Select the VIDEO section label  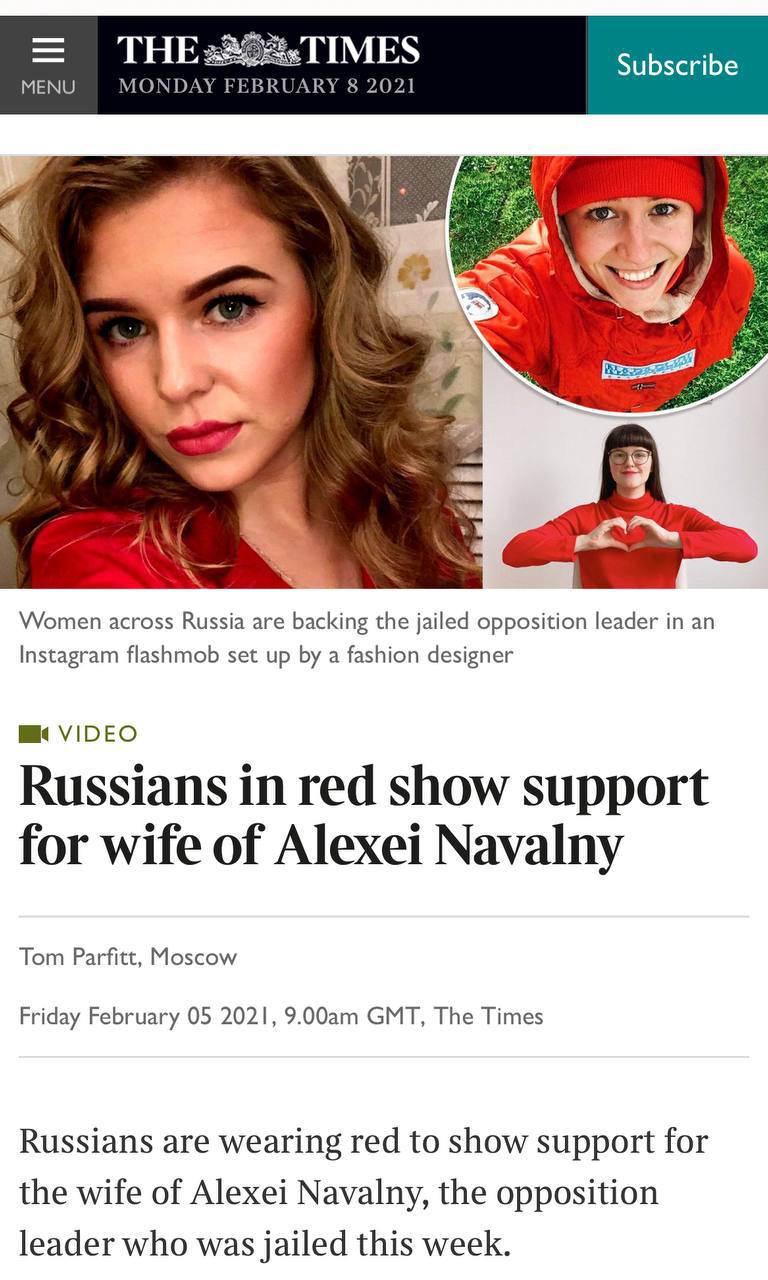tap(98, 734)
